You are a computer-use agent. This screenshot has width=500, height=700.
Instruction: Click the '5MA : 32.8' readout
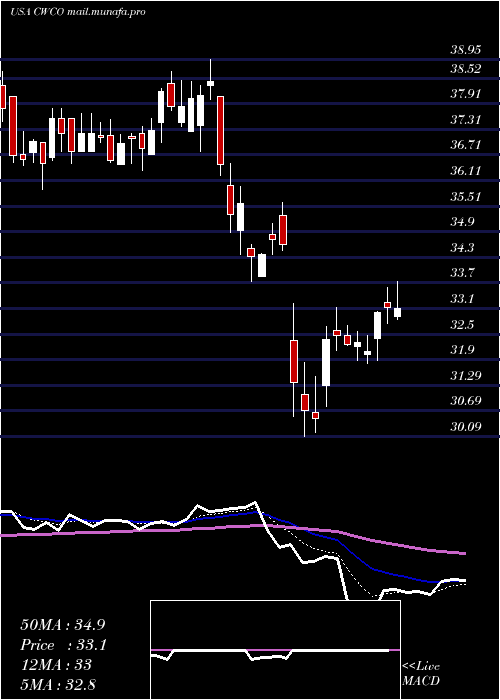[58, 684]
